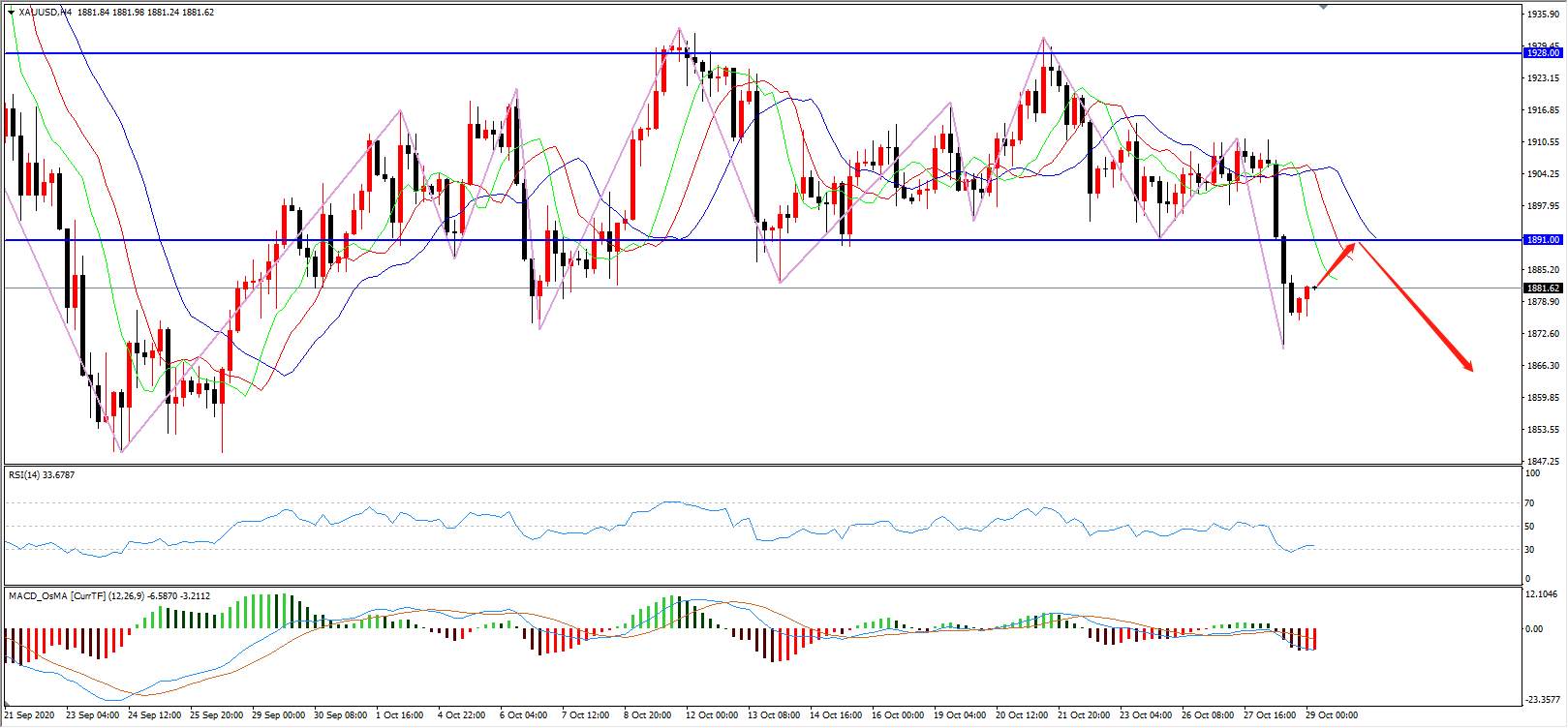Click the gray chart shift triangle marker

pos(1325,5)
